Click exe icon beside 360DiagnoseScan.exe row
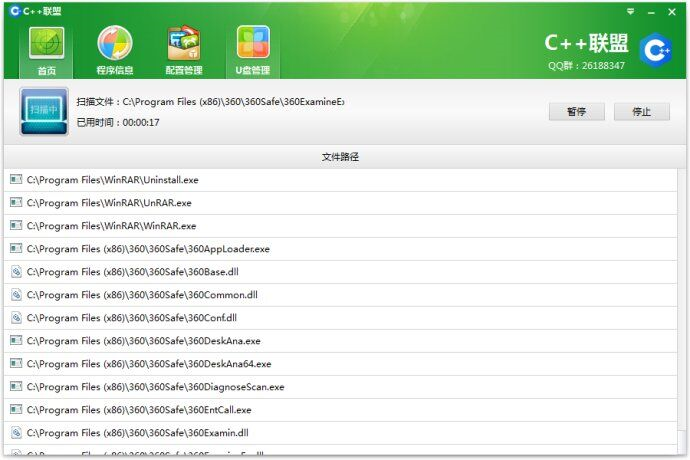This screenshot has height=460, width=690. [16, 386]
